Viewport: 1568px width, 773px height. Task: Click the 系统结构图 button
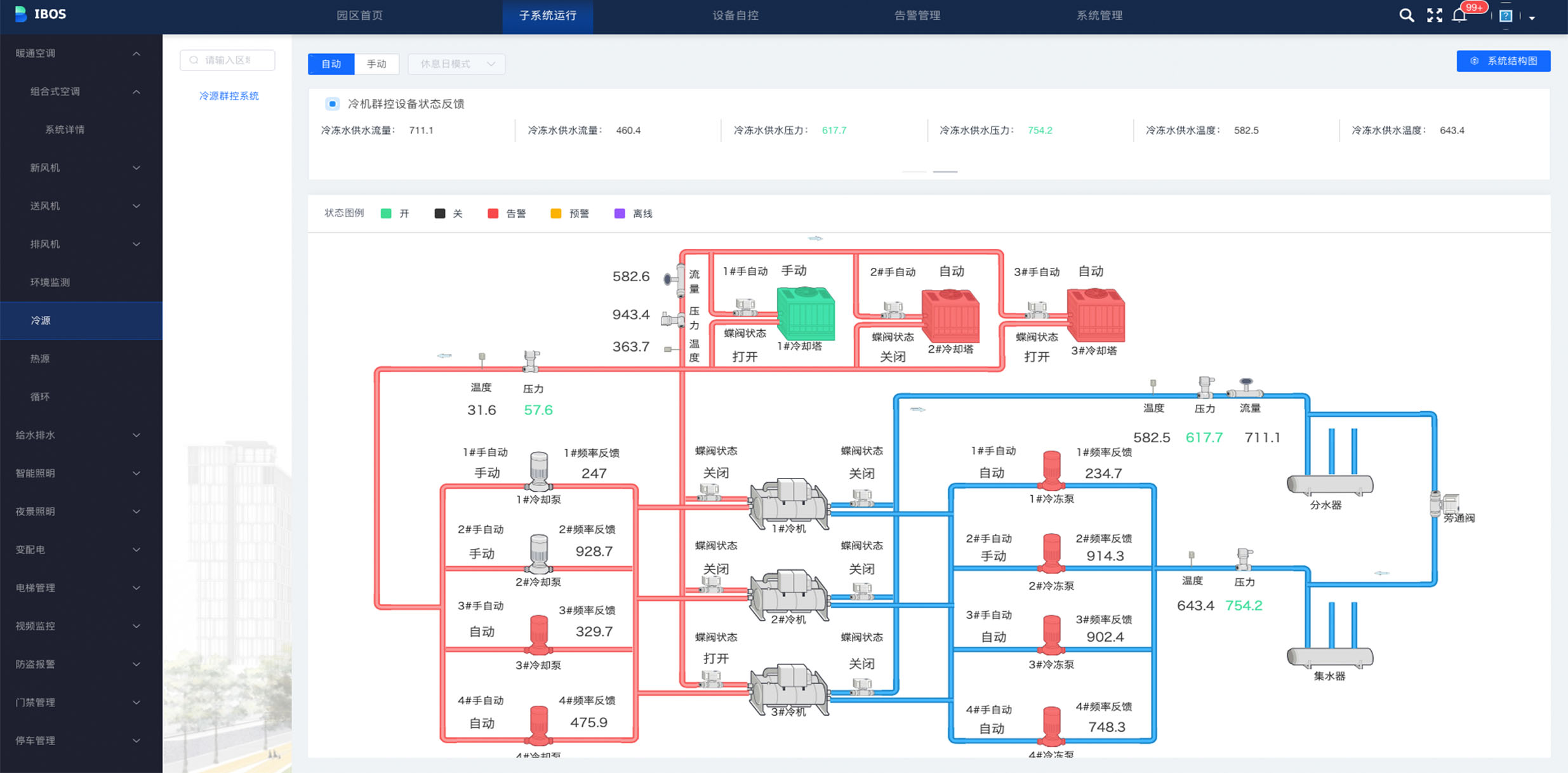click(1503, 61)
